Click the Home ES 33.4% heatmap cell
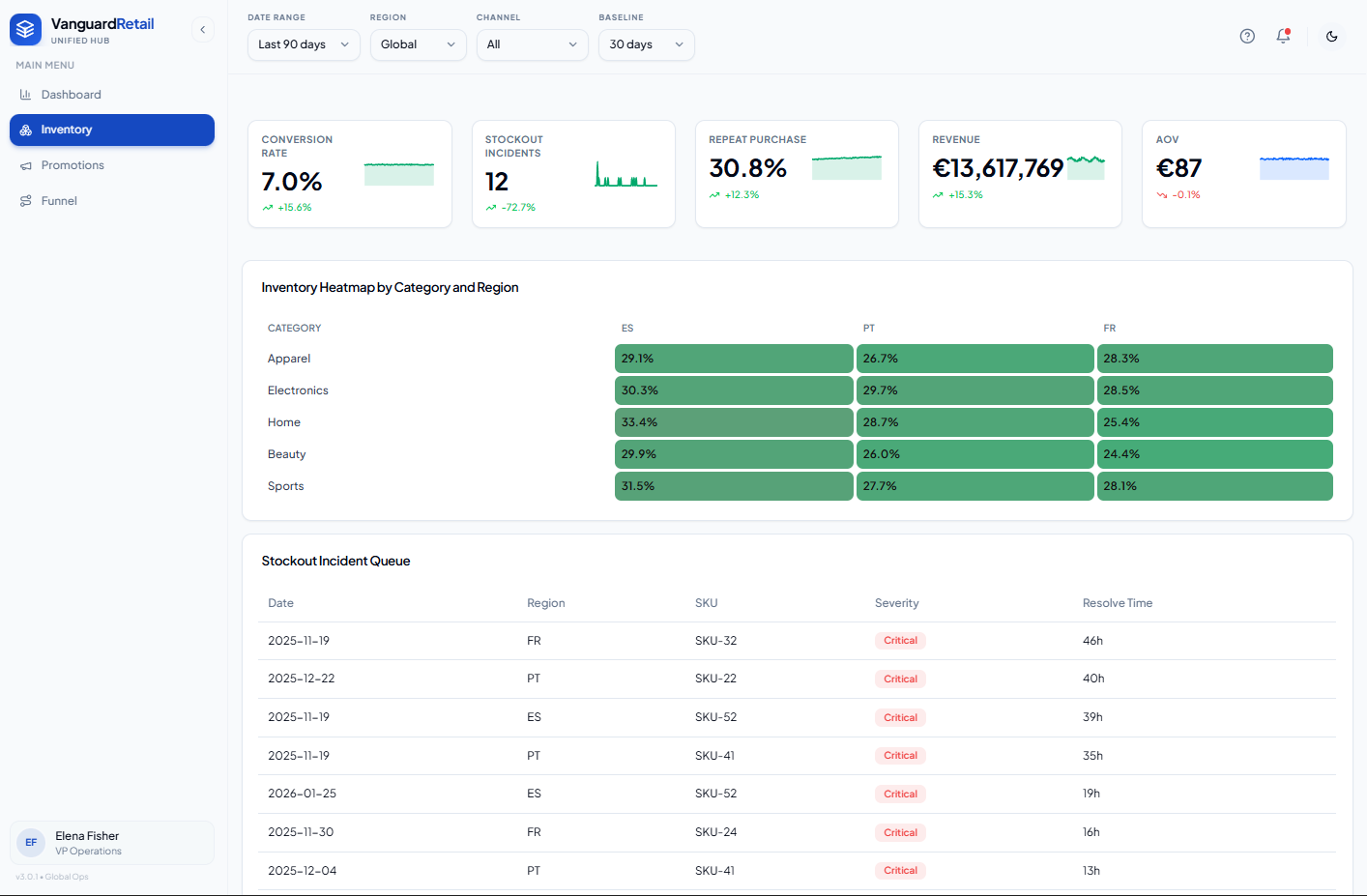Image resolution: width=1367 pixels, height=896 pixels. pyautogui.click(x=734, y=422)
